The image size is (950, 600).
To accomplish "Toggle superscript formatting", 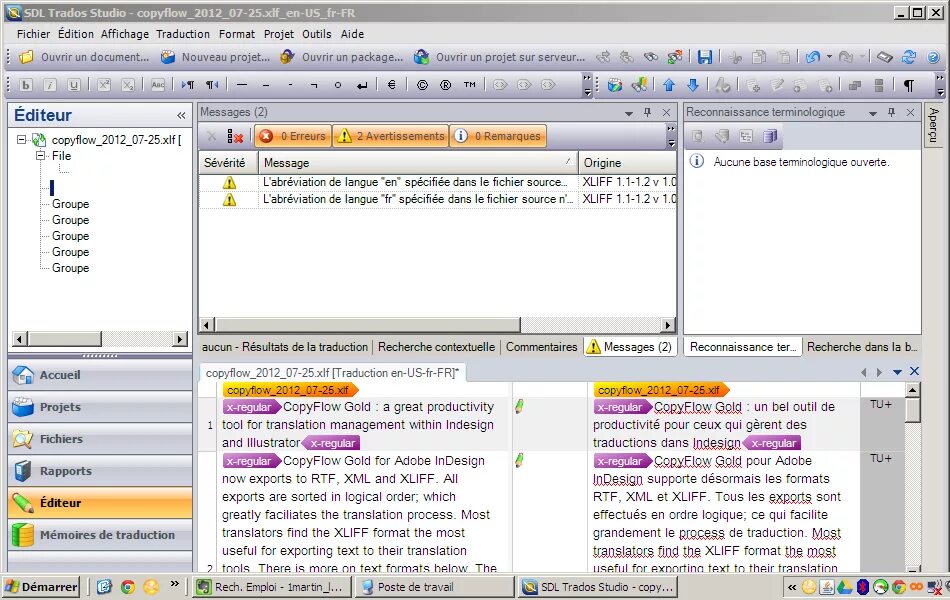I will tap(104, 85).
